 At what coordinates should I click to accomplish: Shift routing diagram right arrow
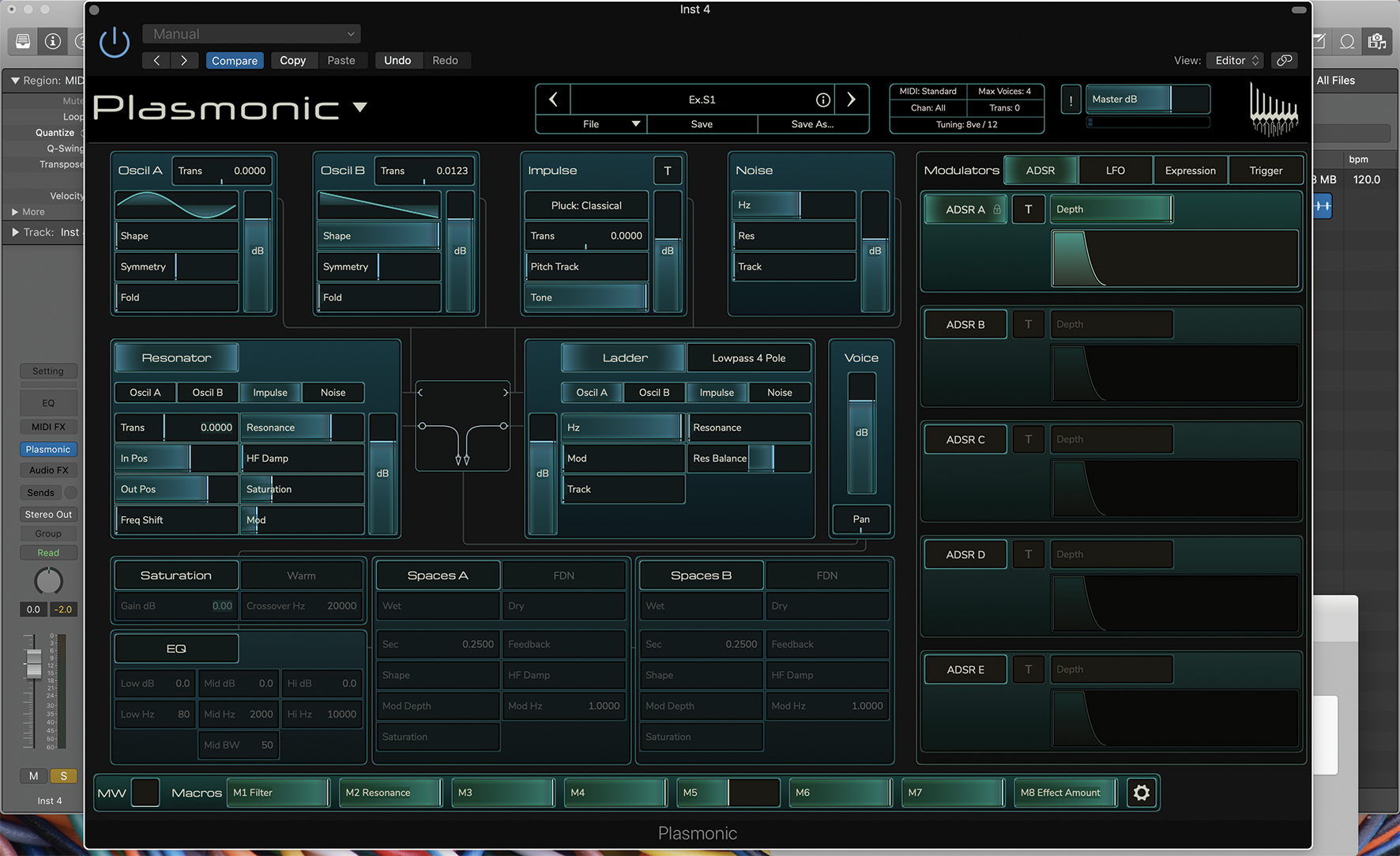coord(506,392)
